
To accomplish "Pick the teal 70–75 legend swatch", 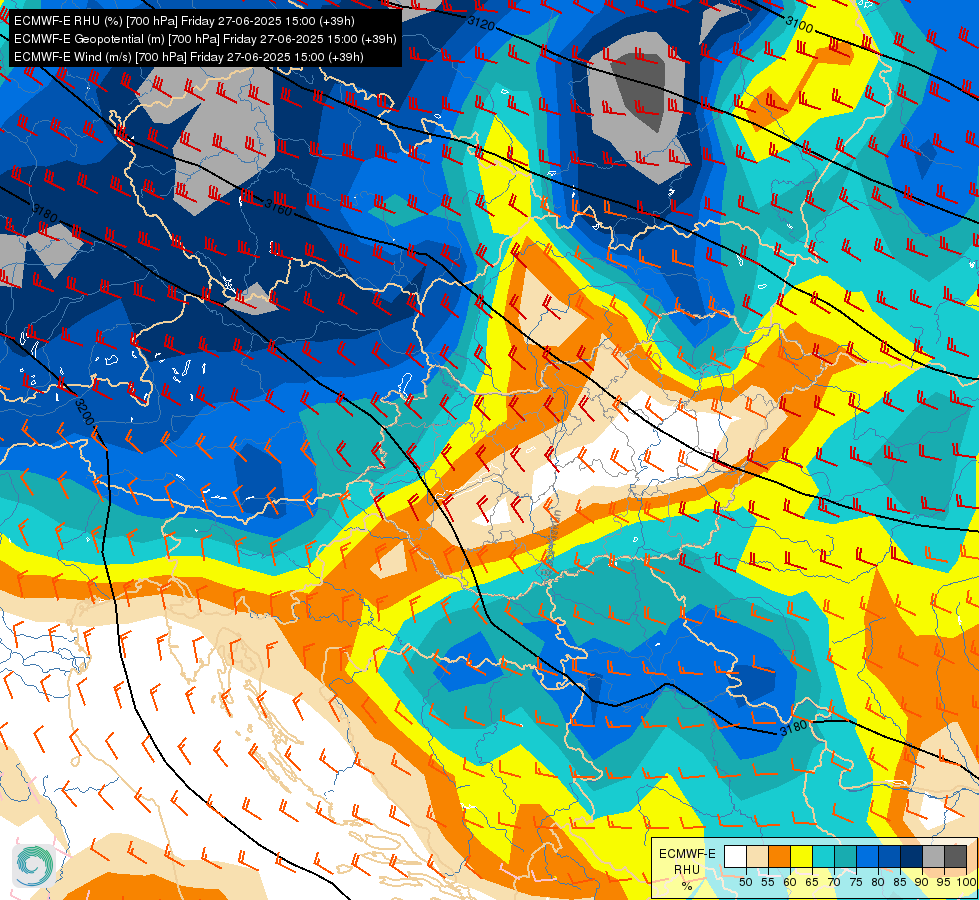I will tap(845, 856).
